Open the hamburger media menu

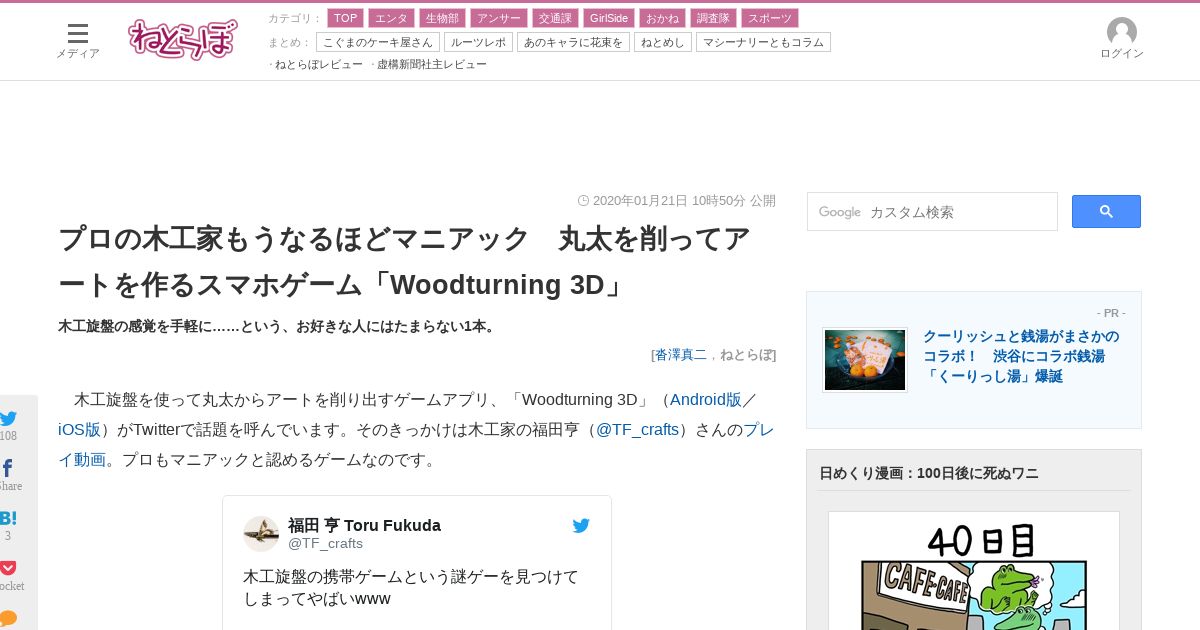coord(78,33)
